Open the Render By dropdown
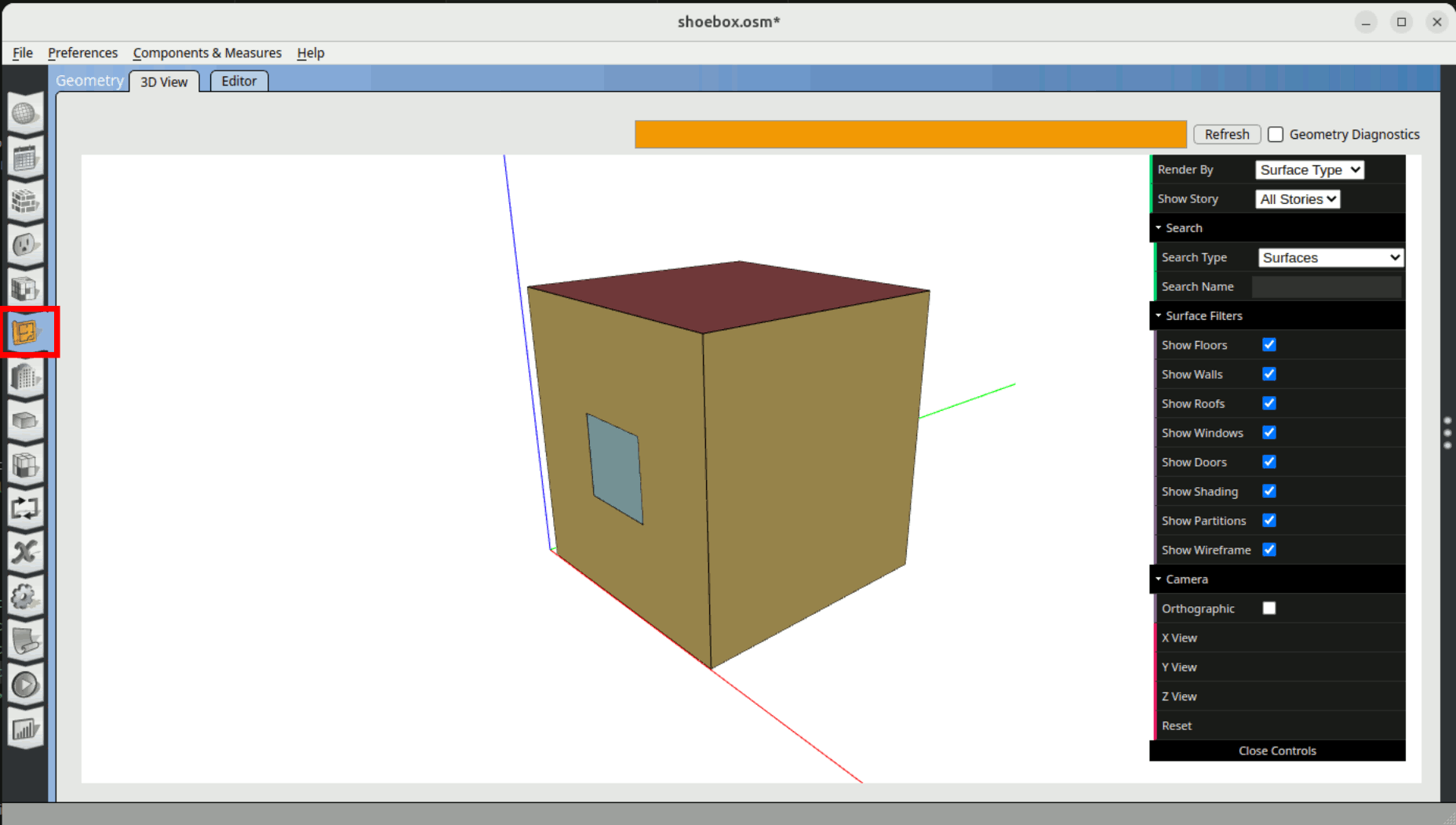1456x825 pixels. pos(1309,170)
